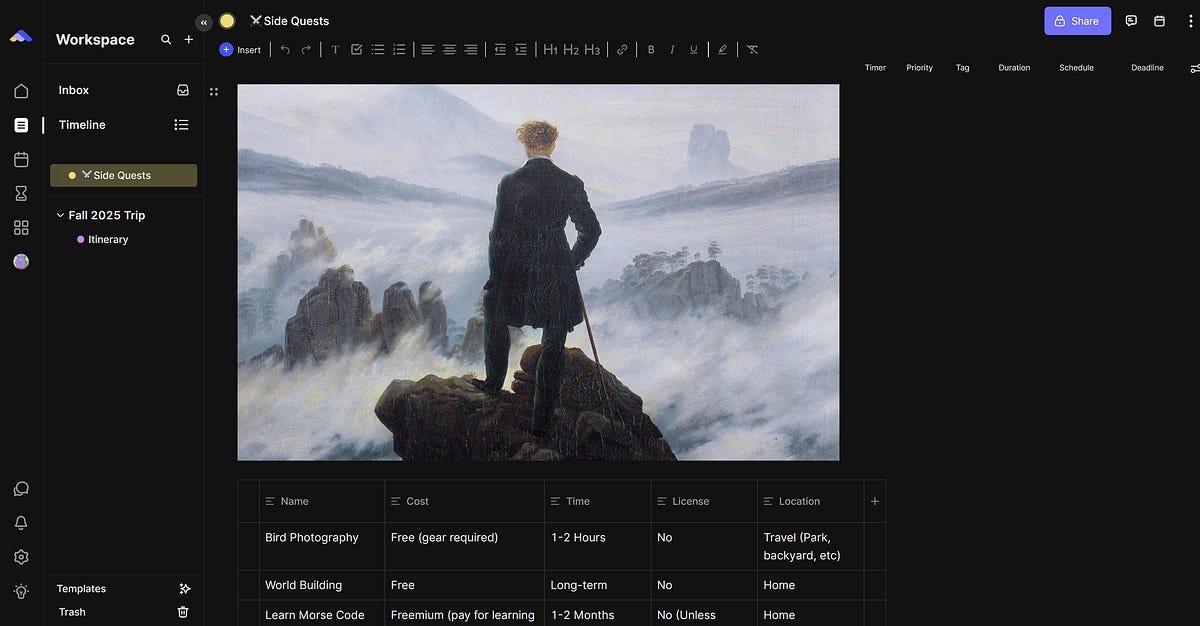Undo the last action

tap(285, 50)
